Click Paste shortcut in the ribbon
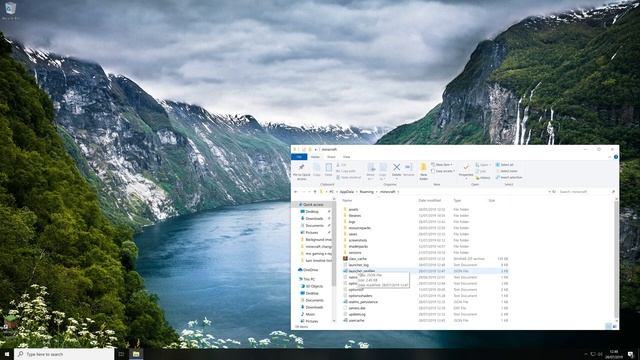 tap(349, 177)
